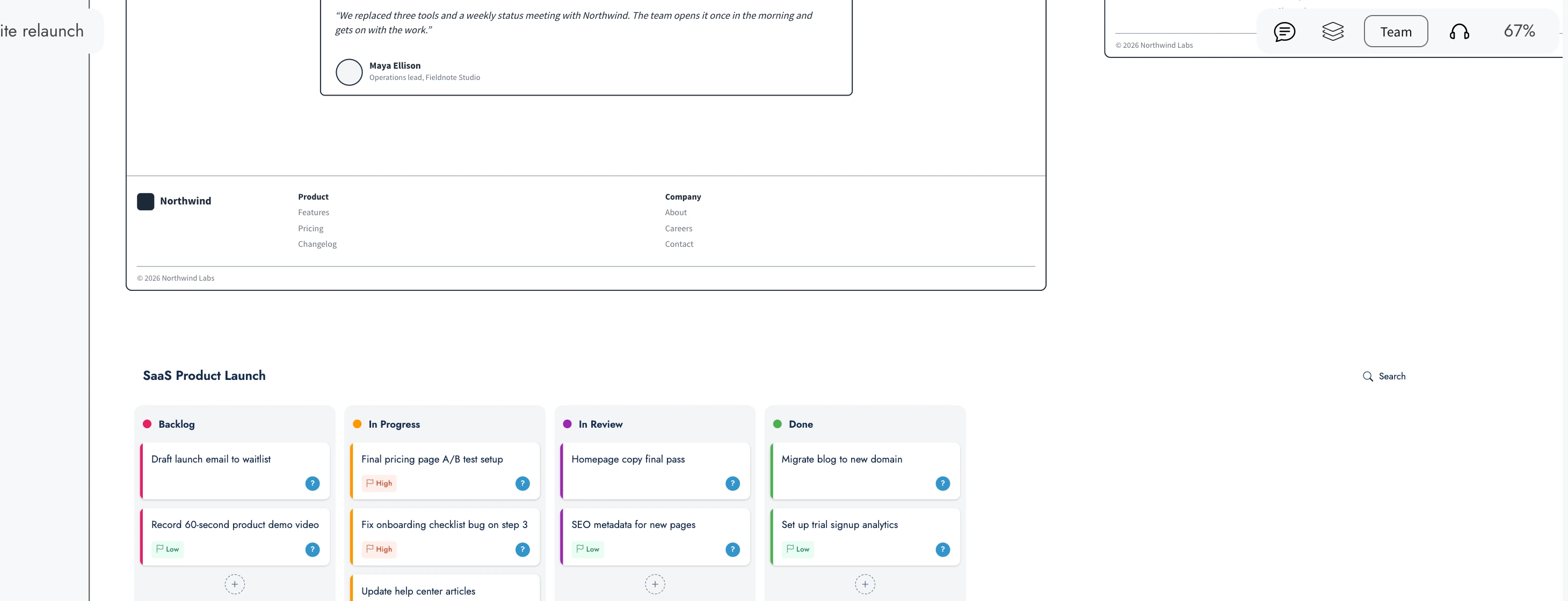Click assignee icon on Set up trial signup analytics card
The image size is (1568, 601).
pyautogui.click(x=942, y=549)
